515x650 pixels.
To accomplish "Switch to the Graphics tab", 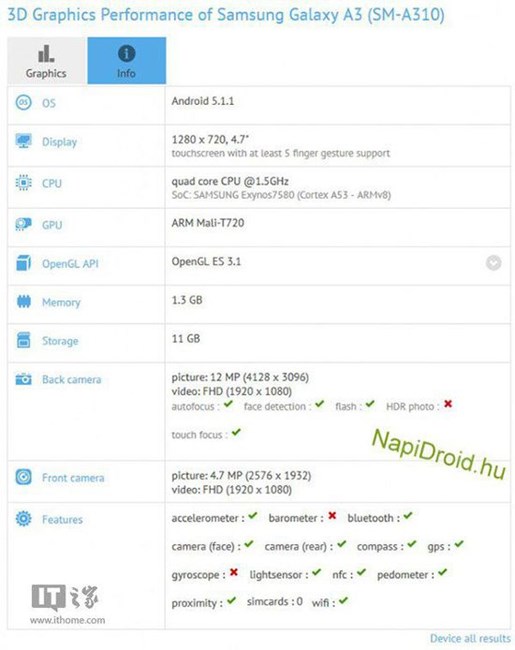I will [x=46, y=61].
